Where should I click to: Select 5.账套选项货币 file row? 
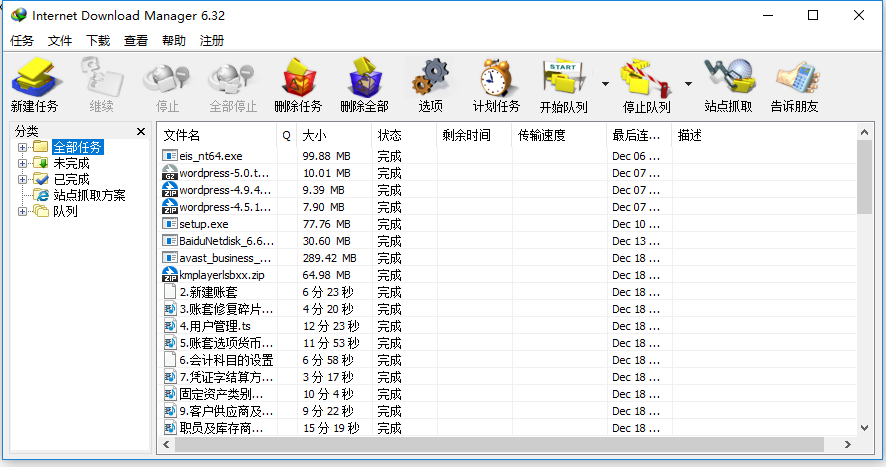pos(506,343)
